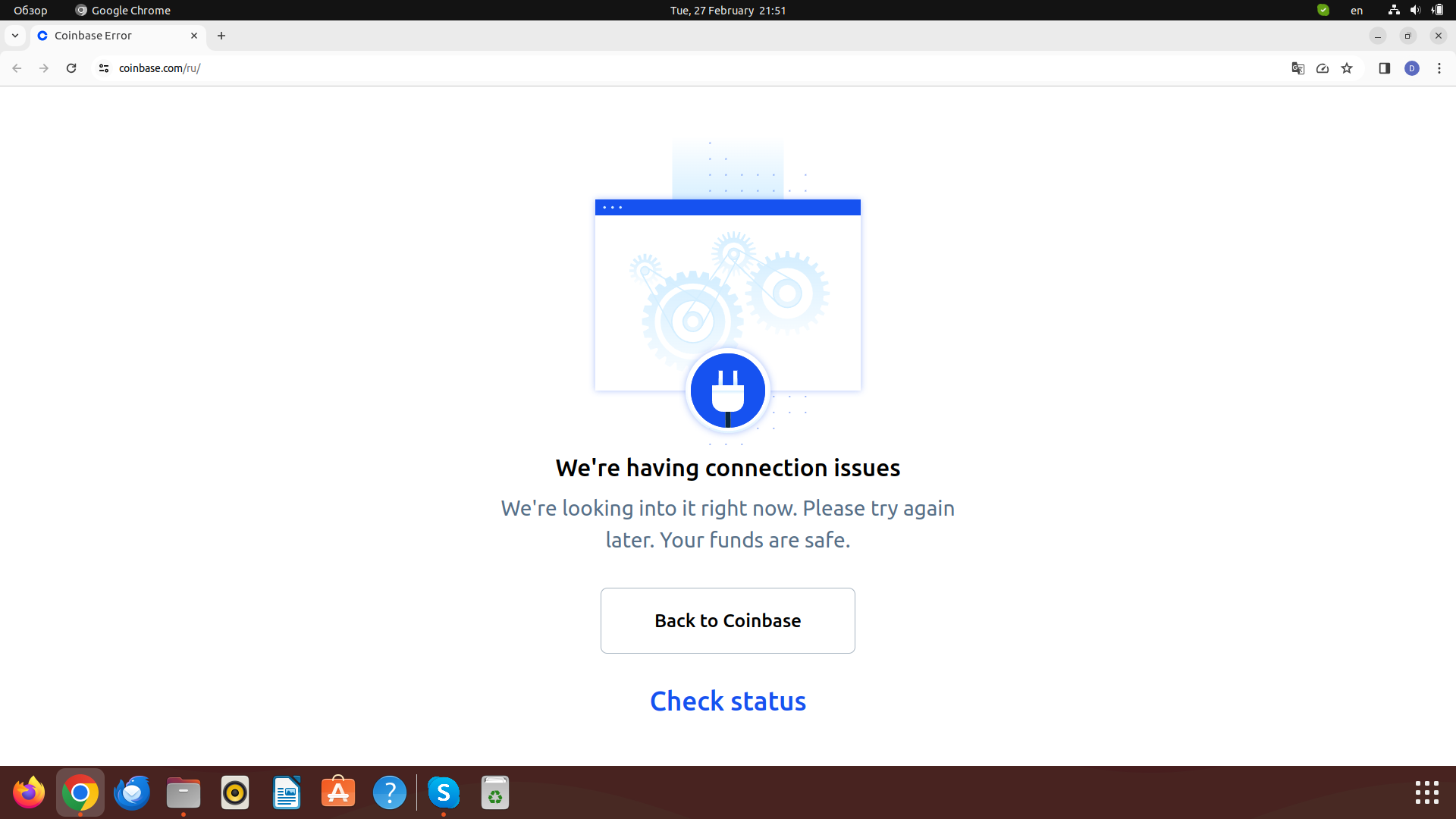Open the Google Chrome app menu in top bar

pos(123,10)
